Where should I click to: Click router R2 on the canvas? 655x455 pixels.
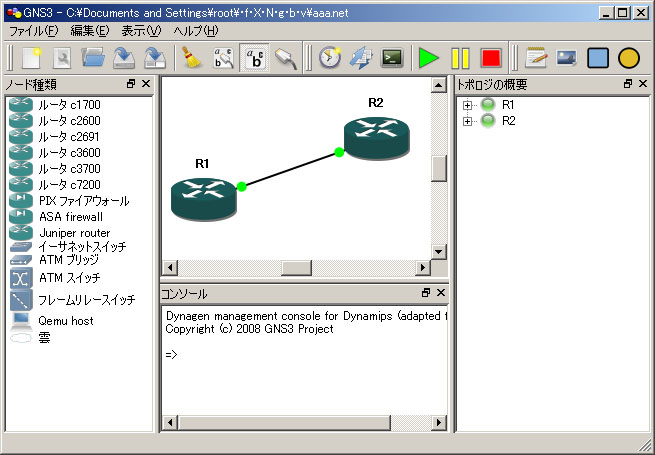(377, 138)
